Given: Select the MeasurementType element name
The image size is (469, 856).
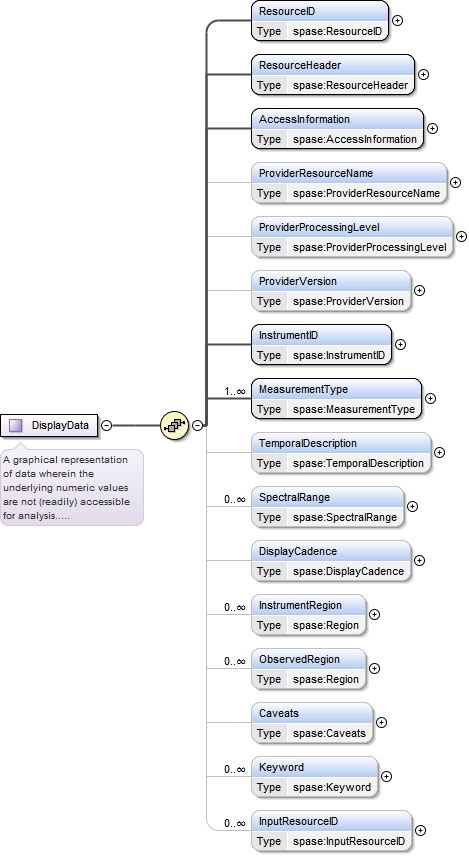Looking at the screenshot, I should click(303, 390).
